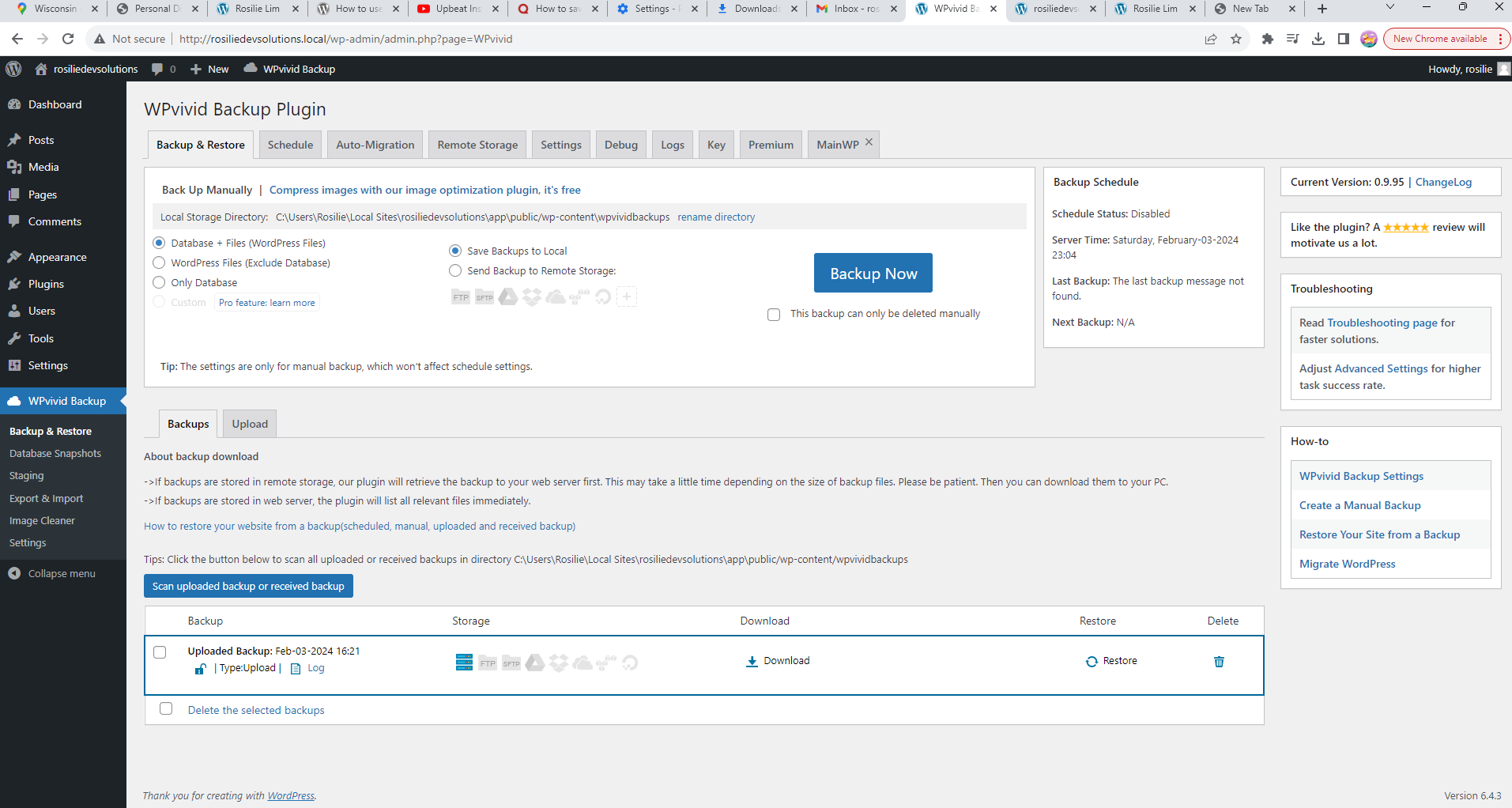
Task: Open media control icon in Chrome toolbar
Action: (x=1293, y=39)
